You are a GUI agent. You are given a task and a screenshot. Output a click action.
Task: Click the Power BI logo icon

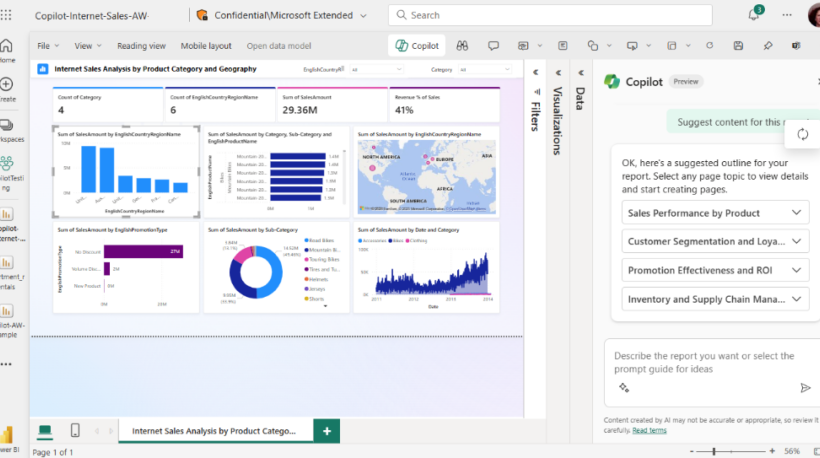coord(7,436)
